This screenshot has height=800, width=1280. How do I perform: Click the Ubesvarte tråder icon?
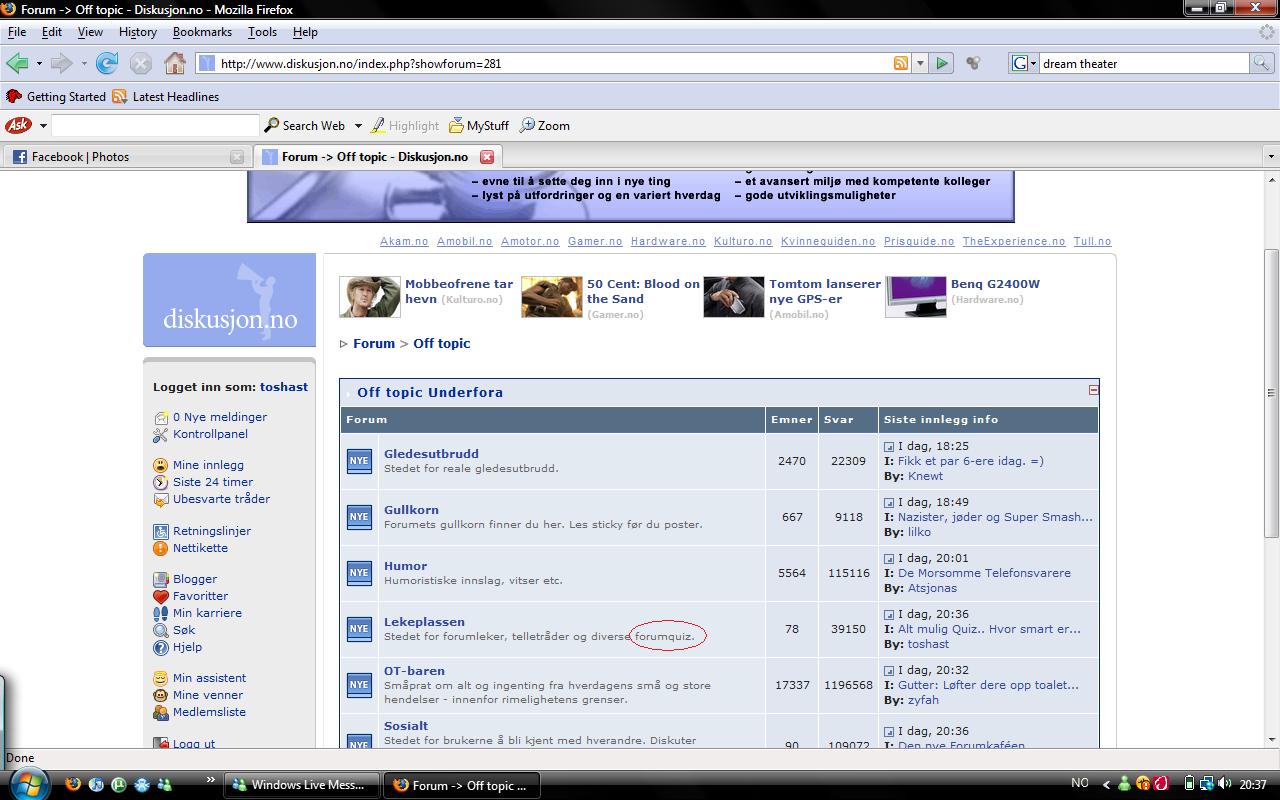click(160, 499)
